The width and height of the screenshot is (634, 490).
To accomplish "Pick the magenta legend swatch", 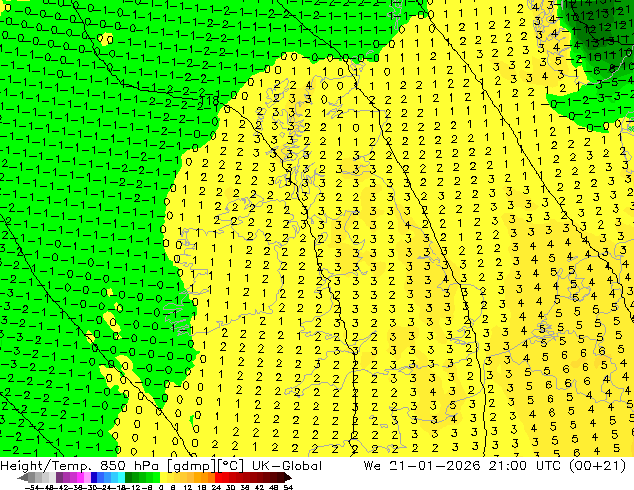I will coord(80,478).
